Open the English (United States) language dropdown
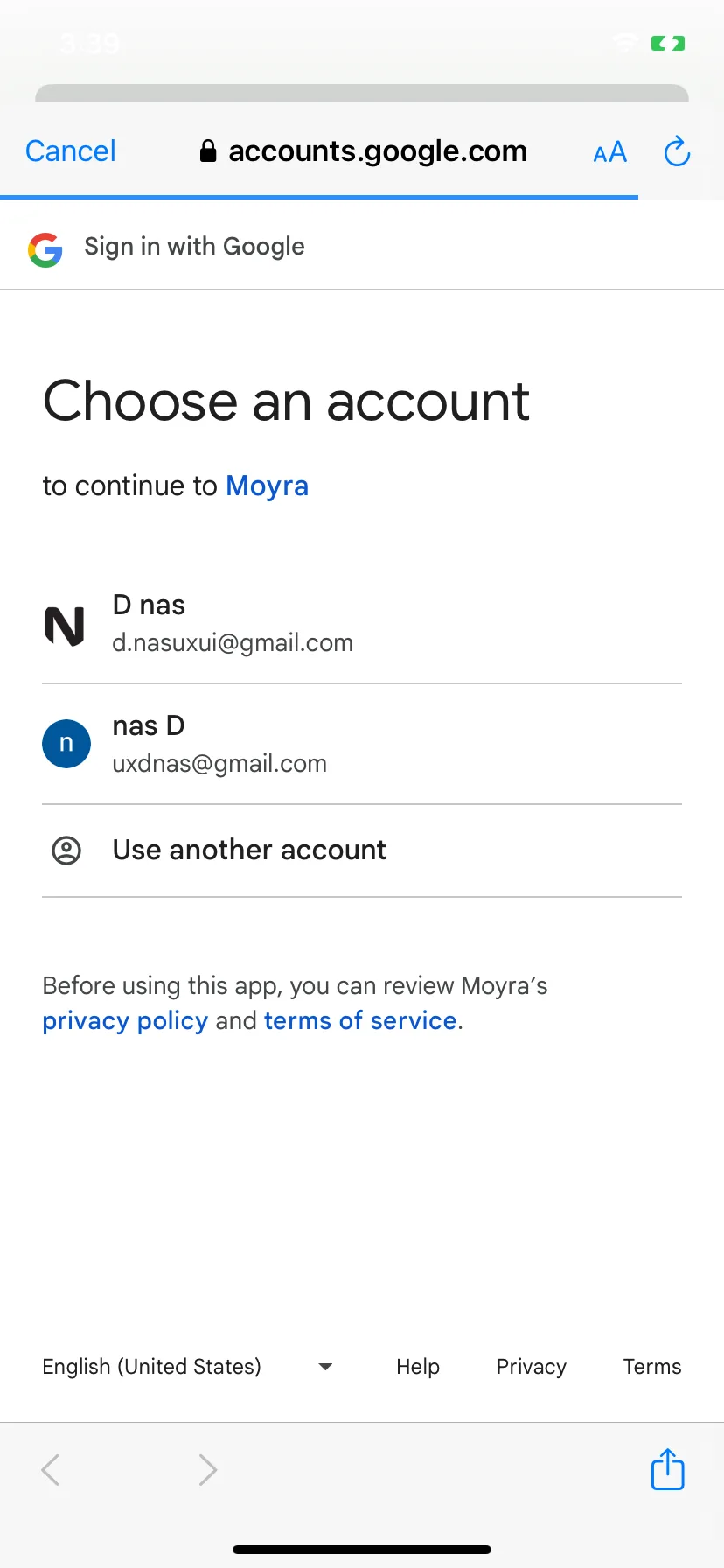 187,1366
